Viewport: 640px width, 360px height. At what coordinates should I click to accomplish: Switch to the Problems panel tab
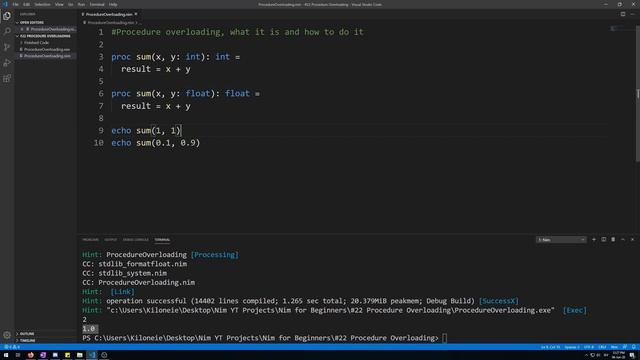pyautogui.click(x=90, y=240)
